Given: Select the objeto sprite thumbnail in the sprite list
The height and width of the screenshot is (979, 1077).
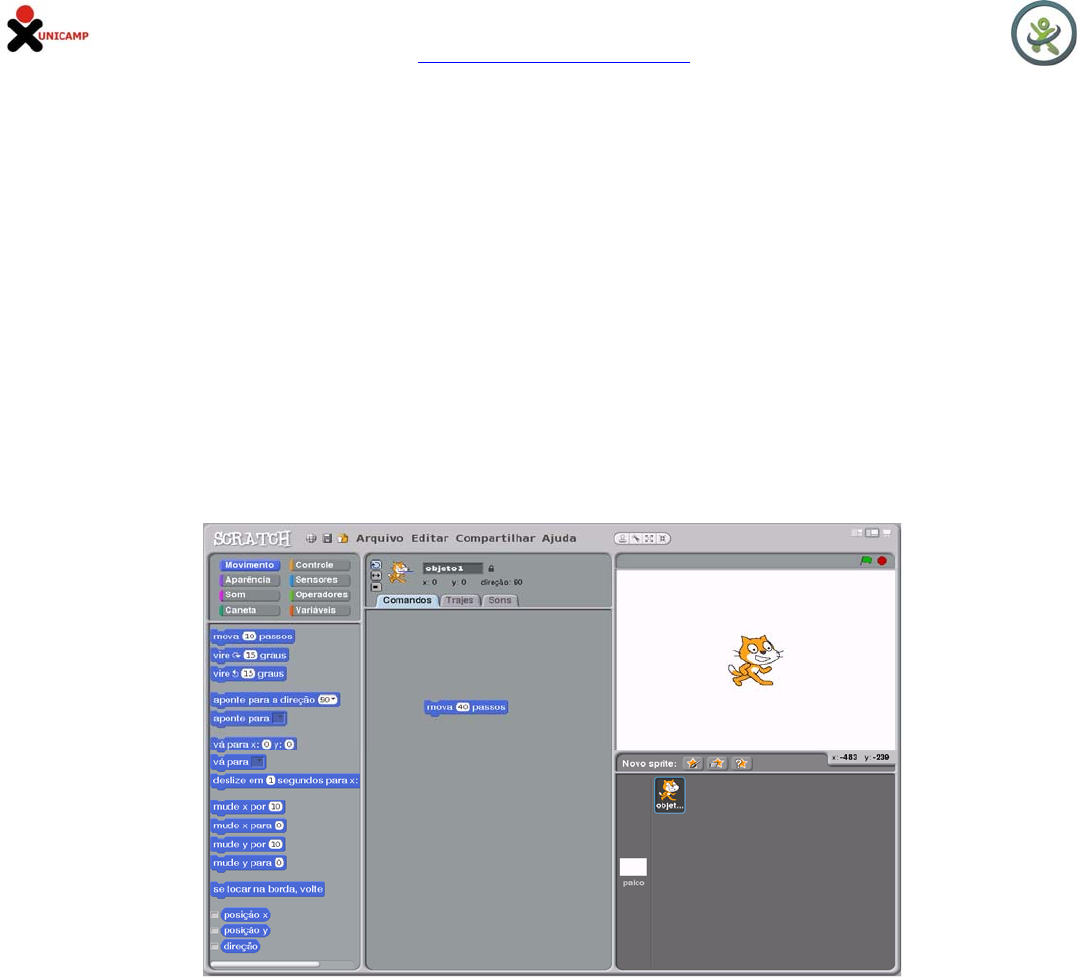Looking at the screenshot, I should [x=670, y=796].
